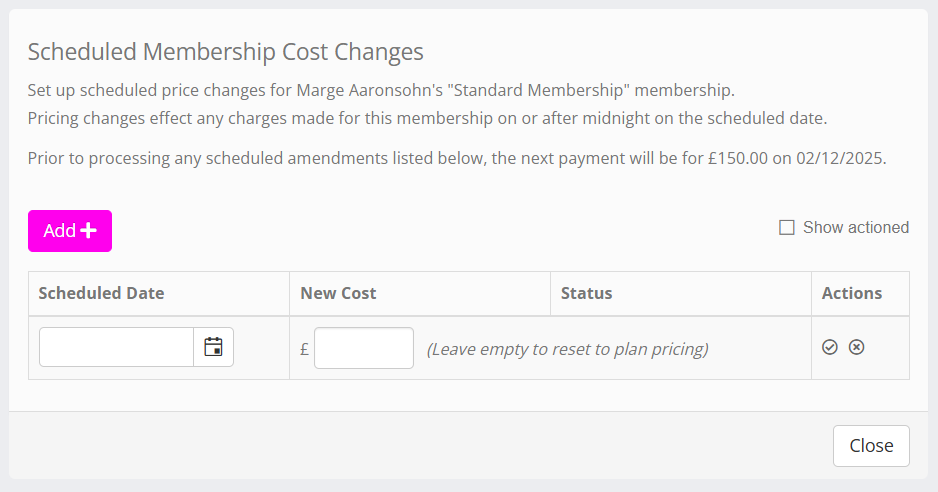Select the Status column header
The width and height of the screenshot is (938, 492).
586,293
